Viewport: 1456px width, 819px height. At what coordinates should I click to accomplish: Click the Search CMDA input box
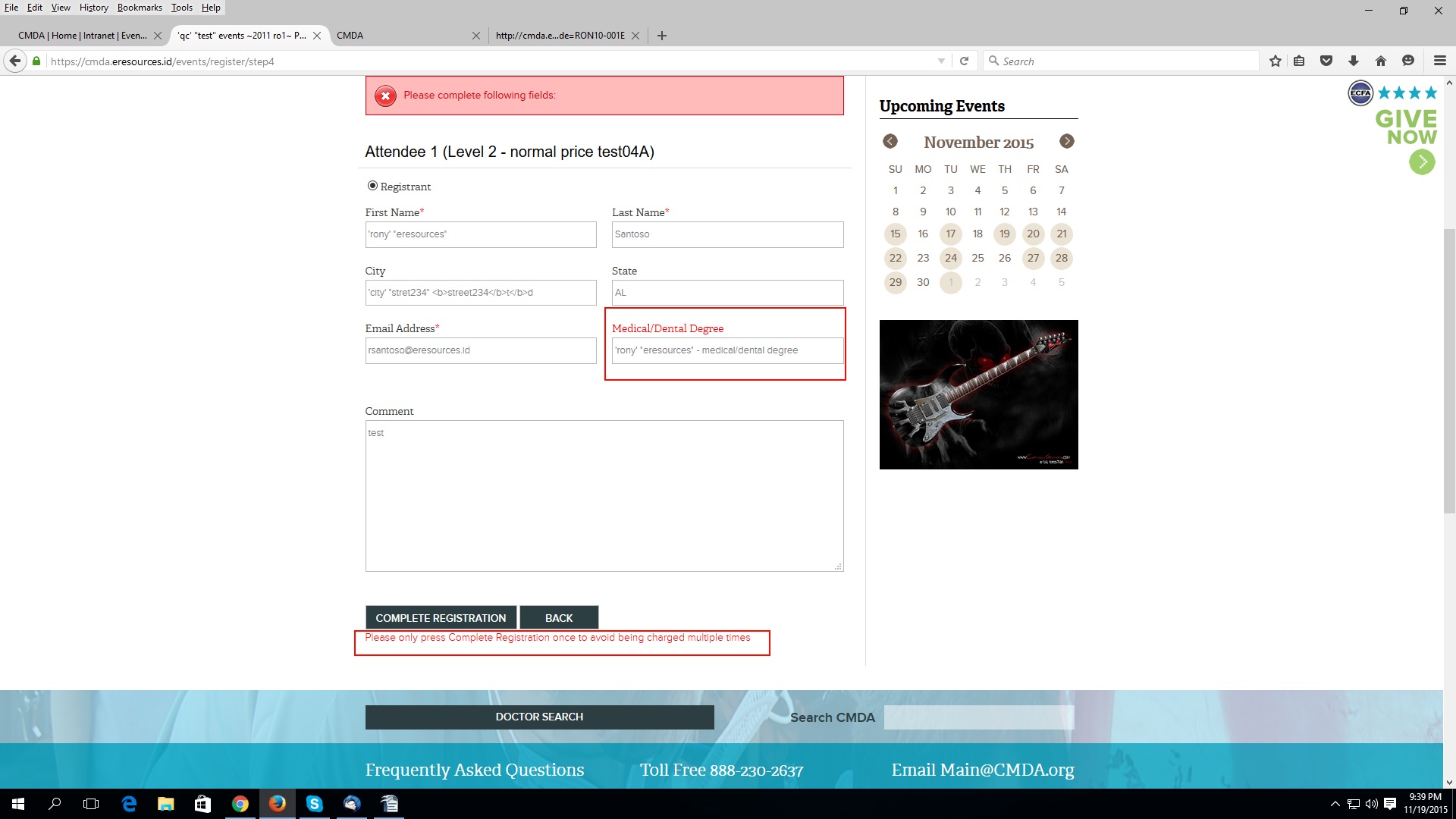coord(979,717)
